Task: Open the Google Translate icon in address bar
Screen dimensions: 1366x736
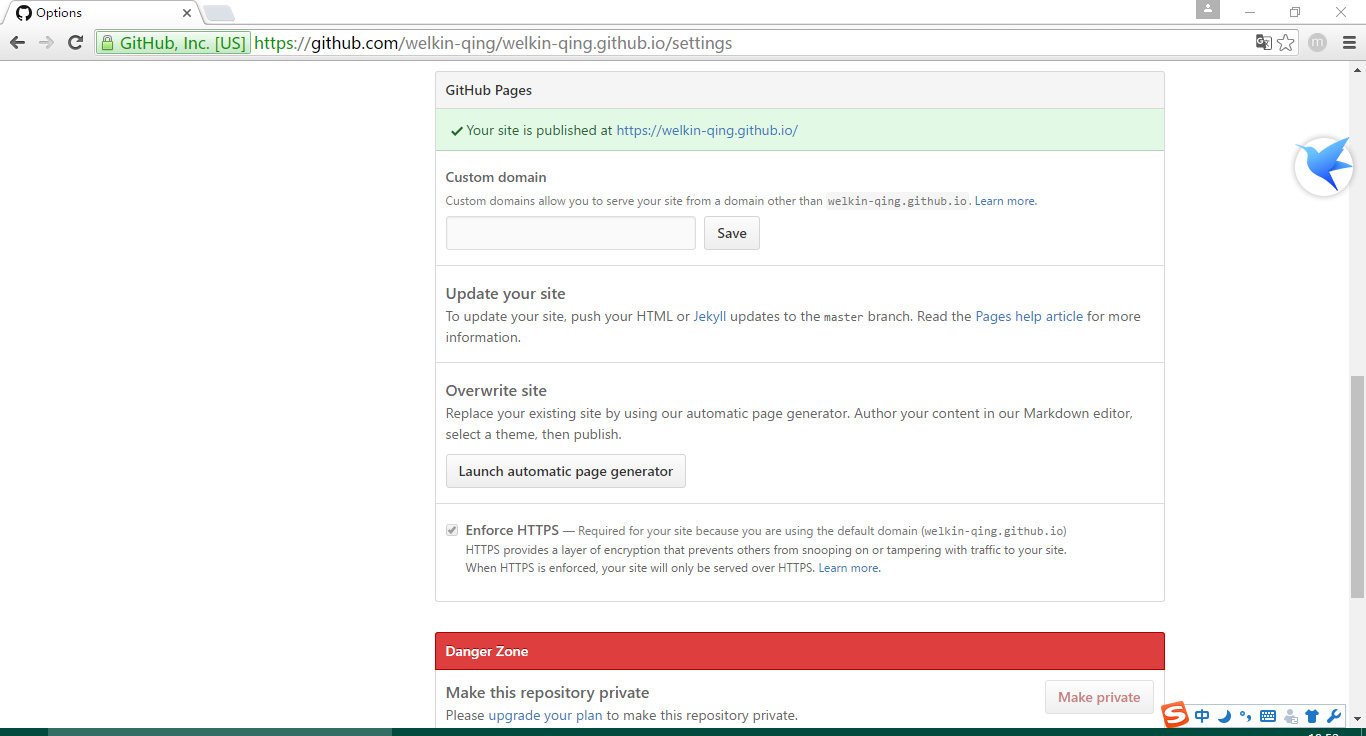Action: click(x=1263, y=42)
